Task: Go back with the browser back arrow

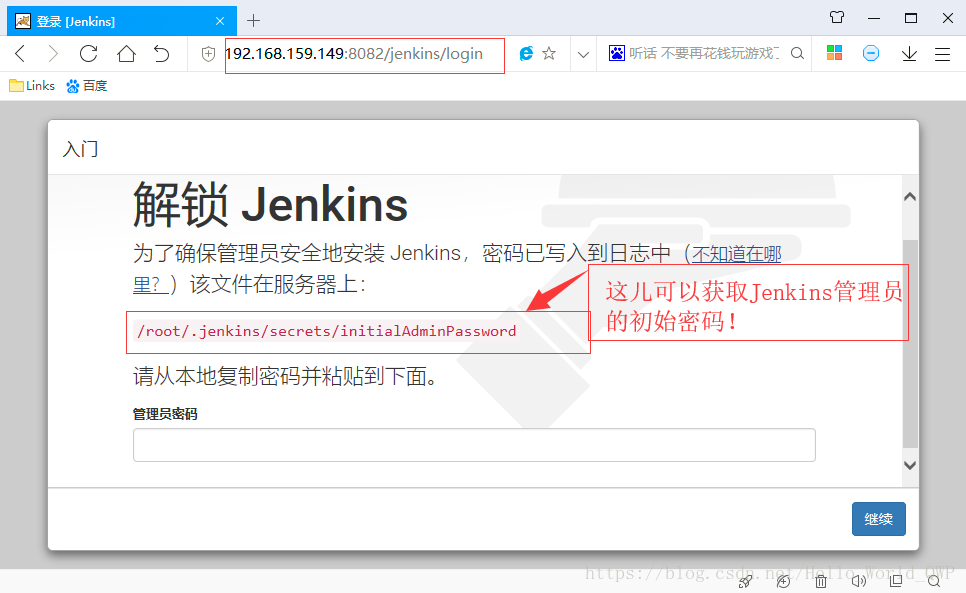Action: point(20,54)
